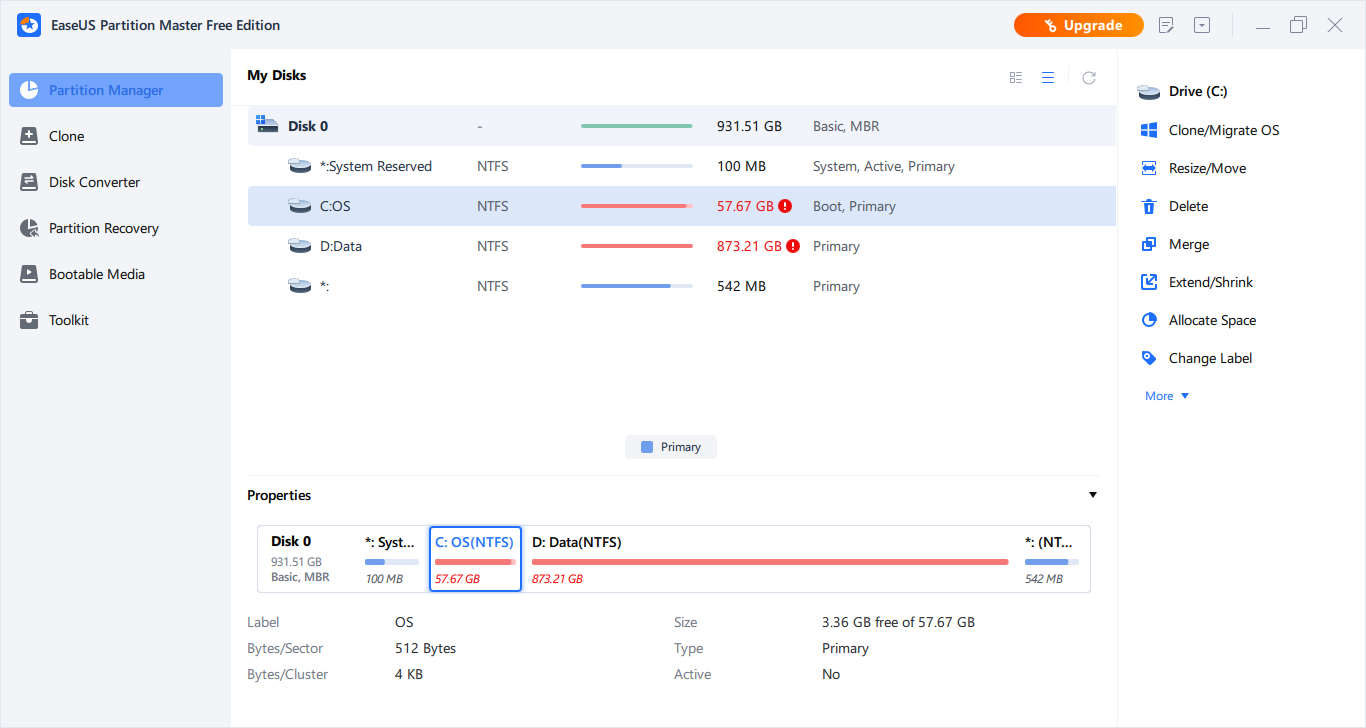Click the Extend/Shrink icon
Viewport: 1366px width, 728px height.
[1149, 282]
